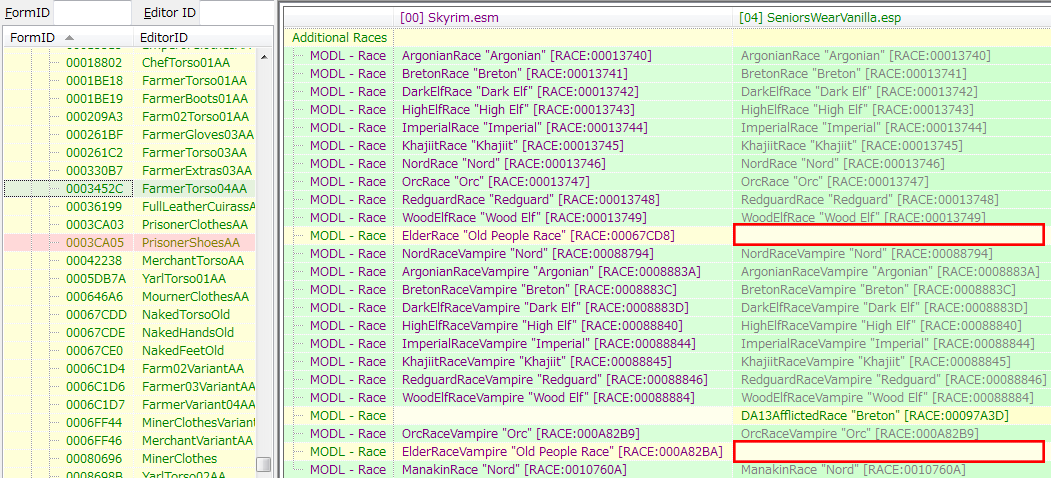The width and height of the screenshot is (1051, 478).
Task: Select the FullLeatherCuirassAA record
Action: (198, 206)
